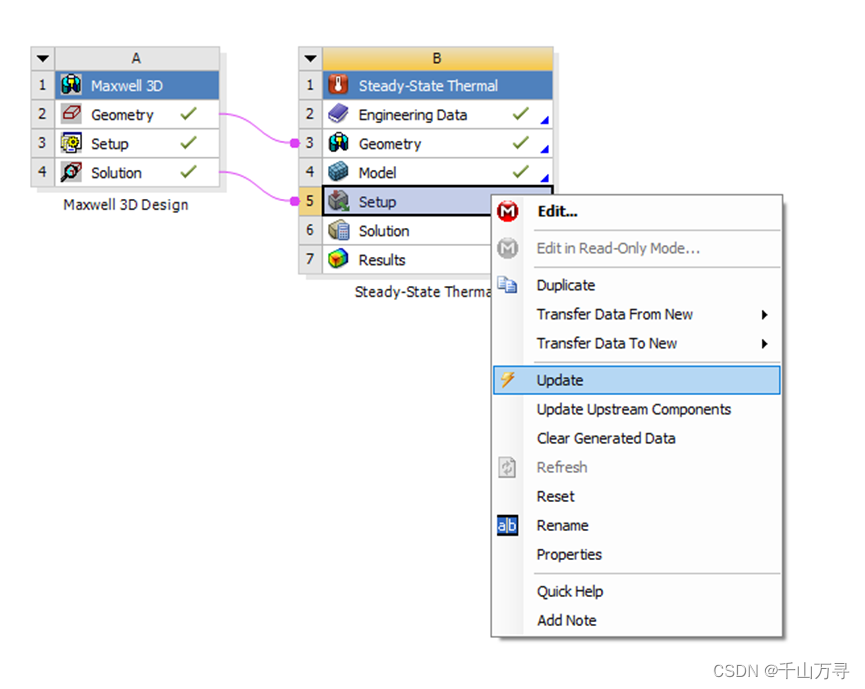Click the lightning bolt Update icon
This screenshot has width=865, height=689.
(x=508, y=380)
